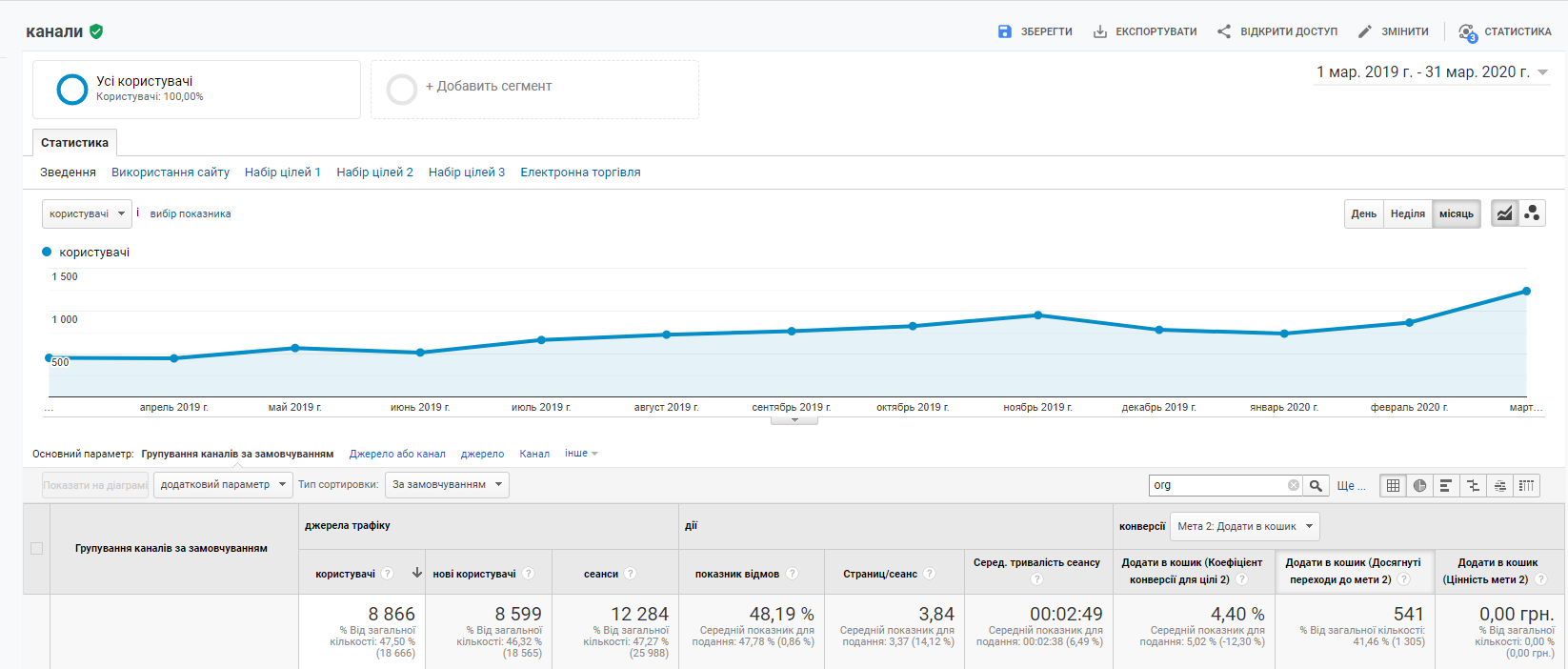Switch to motion chart dots icon
The width and height of the screenshot is (1568, 669).
(1532, 213)
